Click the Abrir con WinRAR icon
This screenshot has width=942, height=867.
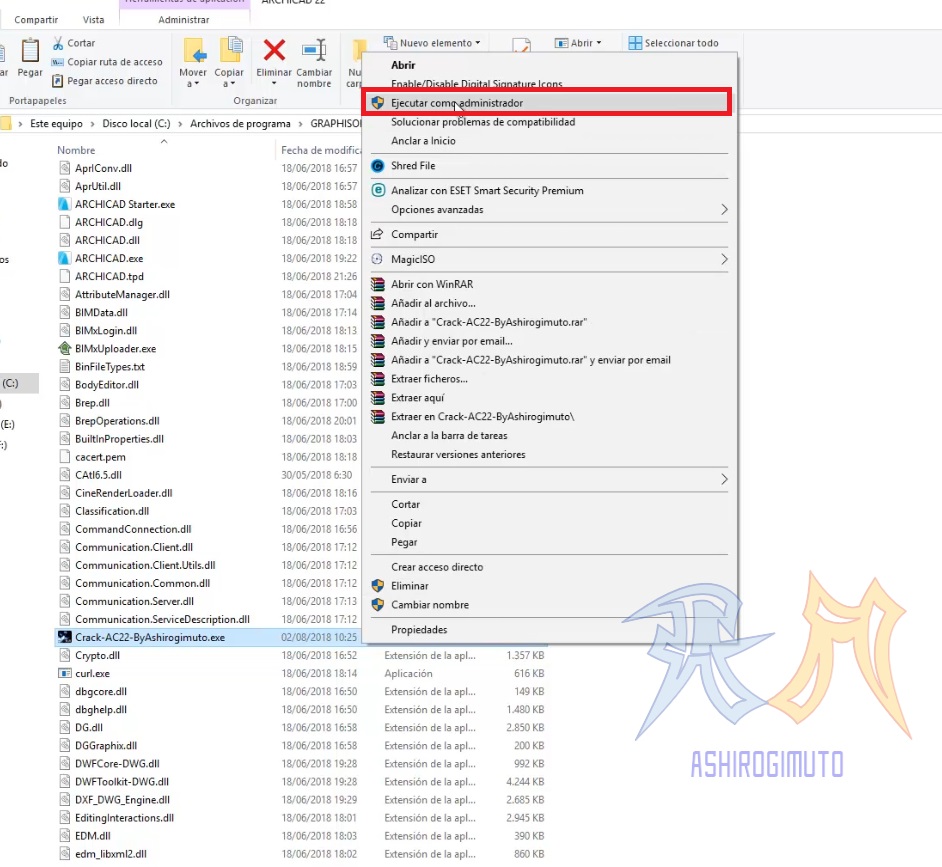pyautogui.click(x=377, y=284)
